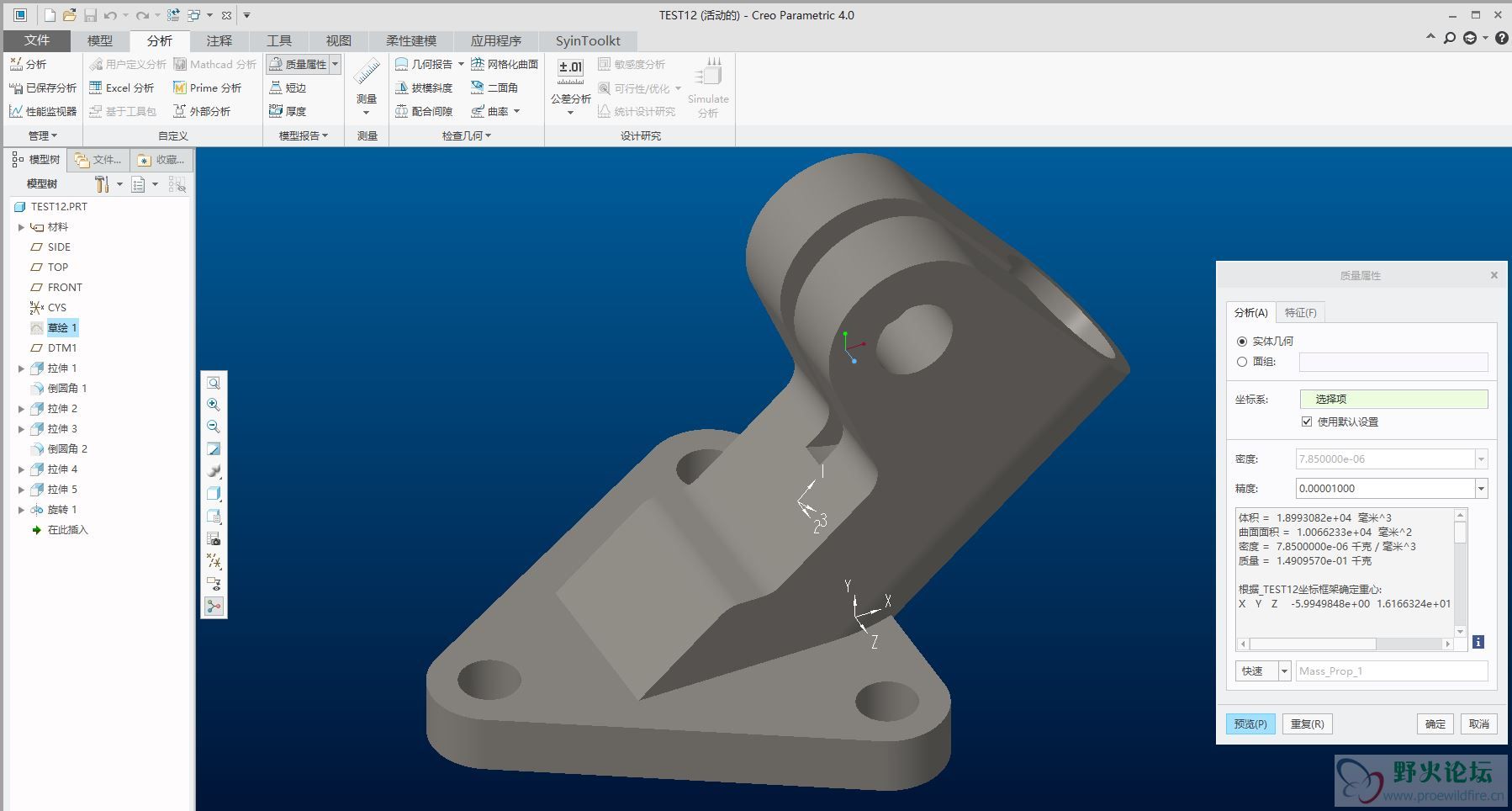
Task: Open a file using folder icon
Action: click(x=70, y=15)
